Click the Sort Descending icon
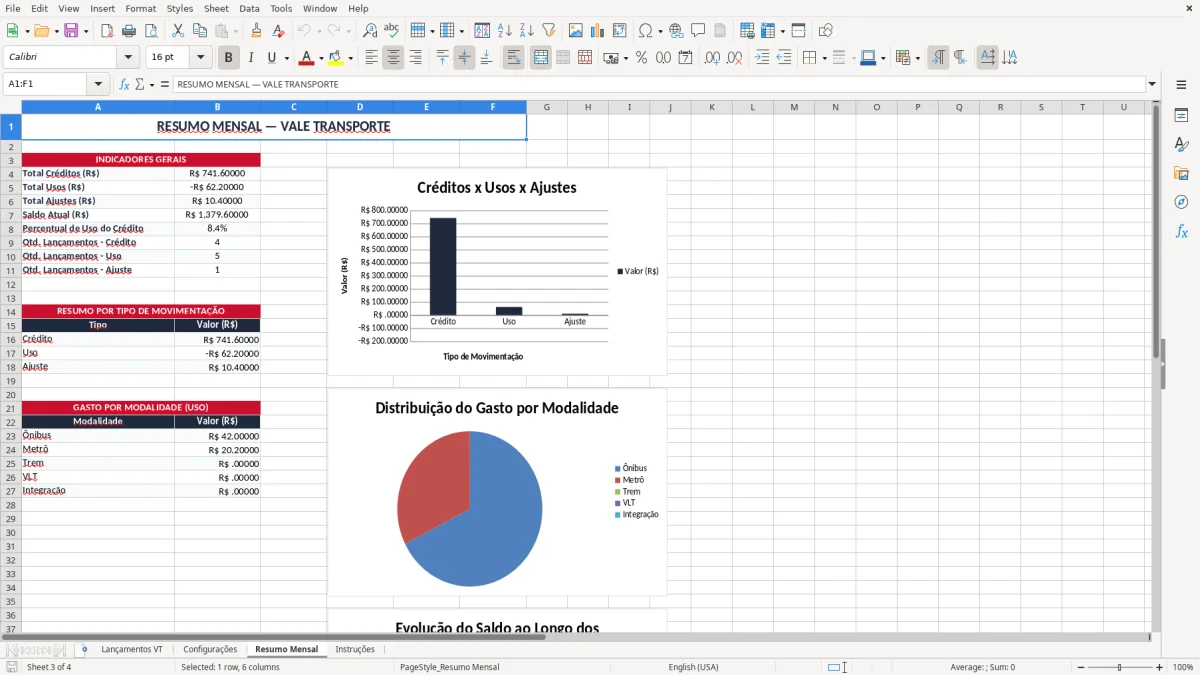The width and height of the screenshot is (1200, 675). [527, 31]
